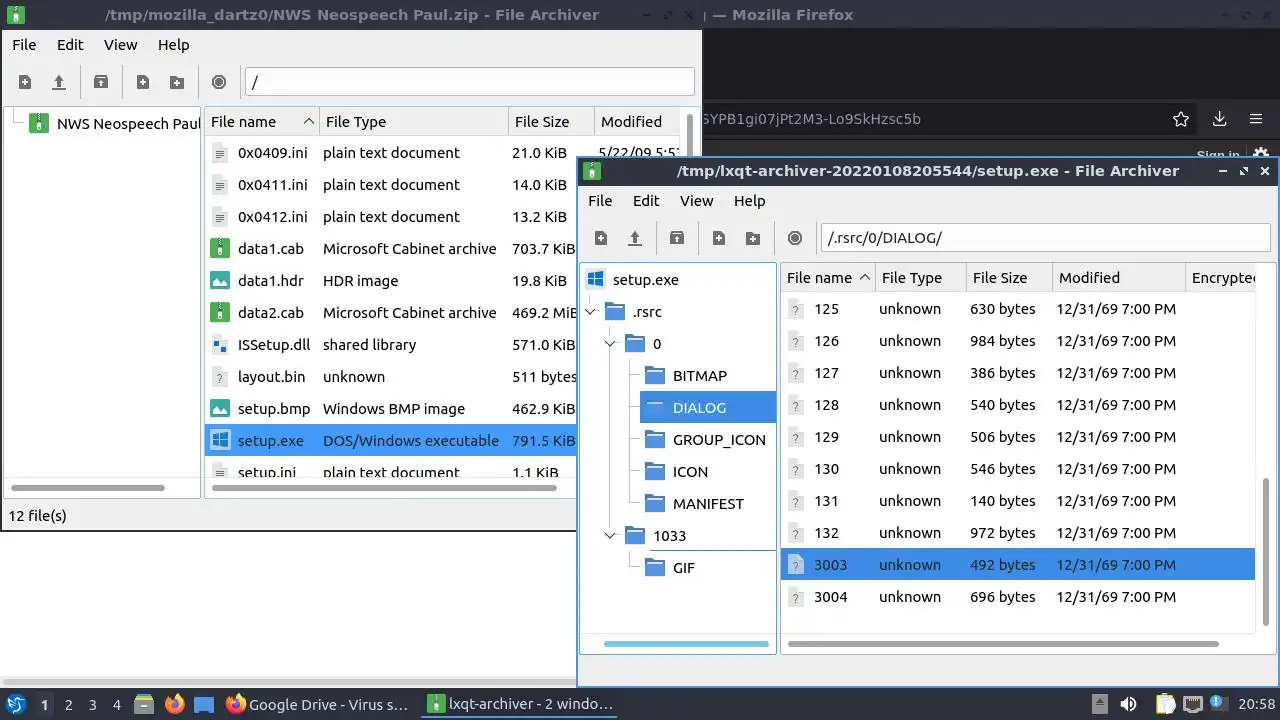Viewport: 1280px width, 720px height.
Task: Click New archive icon in setup.exe window toolbar
Action: pos(601,238)
